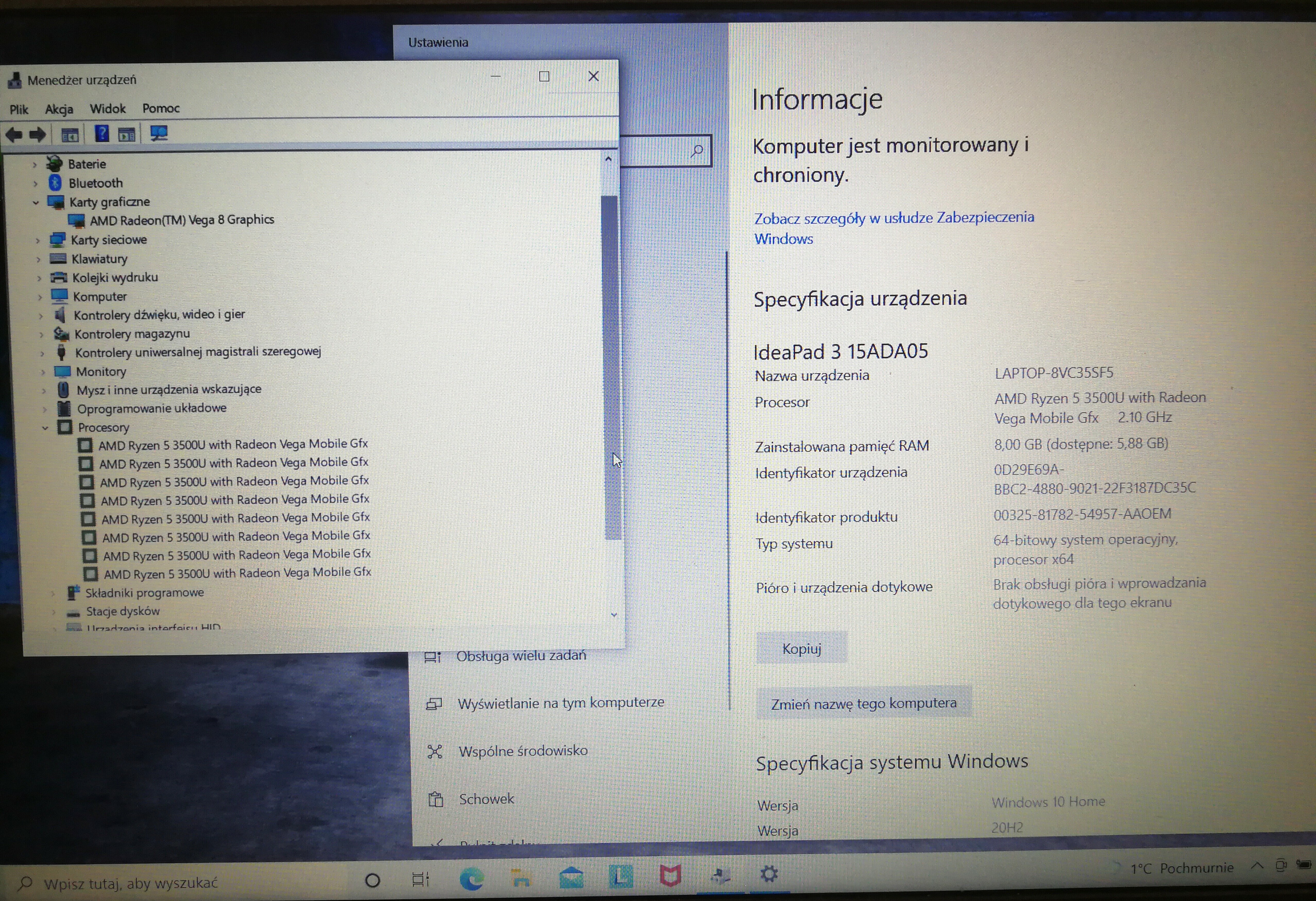
Task: Click Device Manager scrollbar up arrow
Action: coord(608,159)
